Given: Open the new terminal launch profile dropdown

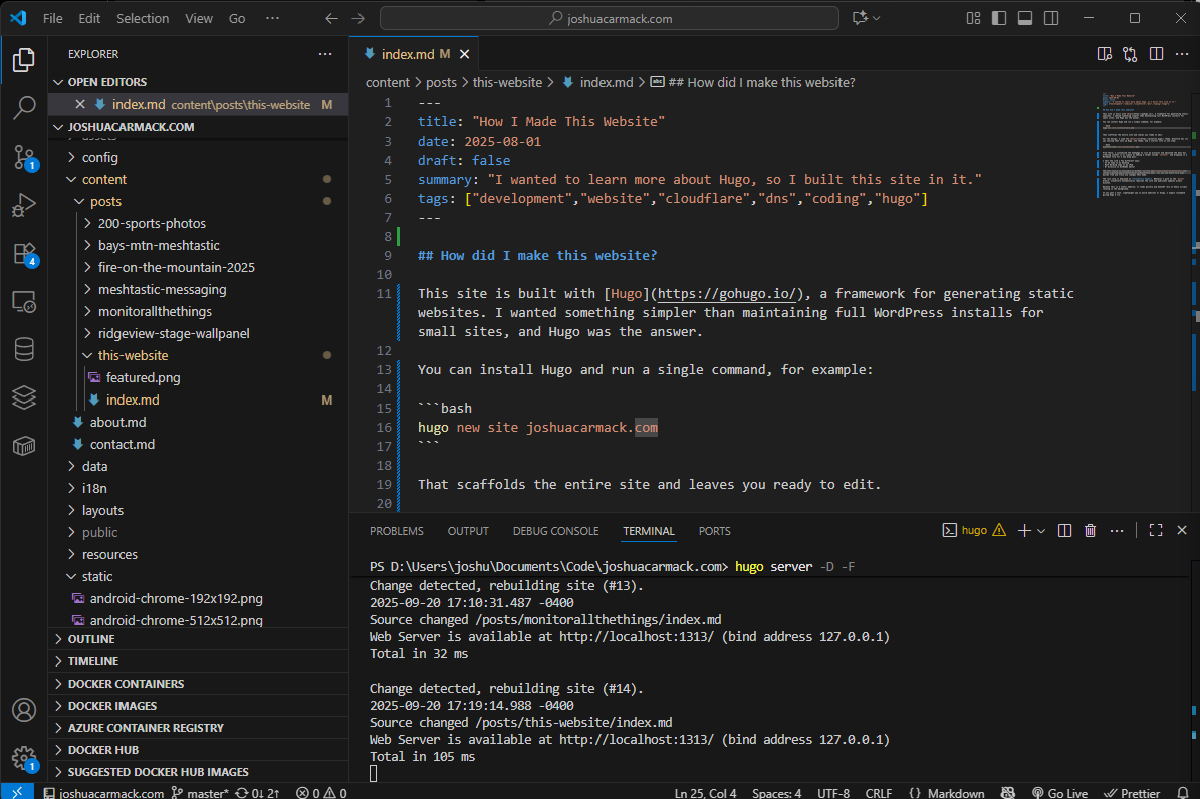Looking at the screenshot, I should click(x=1041, y=531).
